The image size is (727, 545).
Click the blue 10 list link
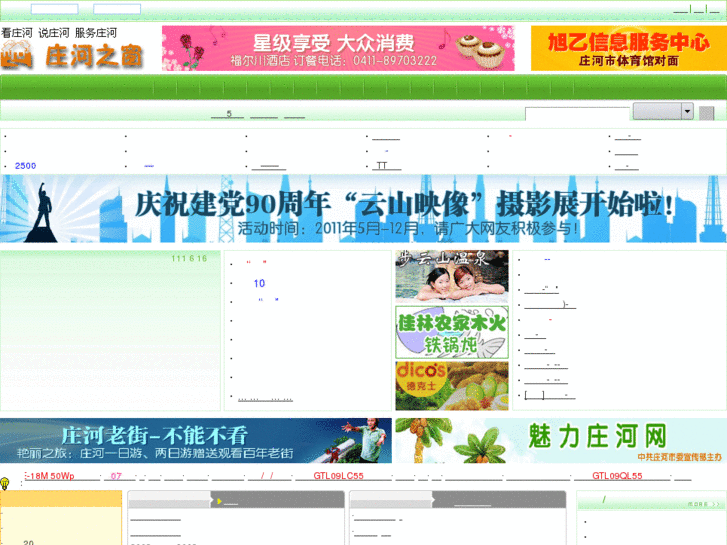(259, 283)
